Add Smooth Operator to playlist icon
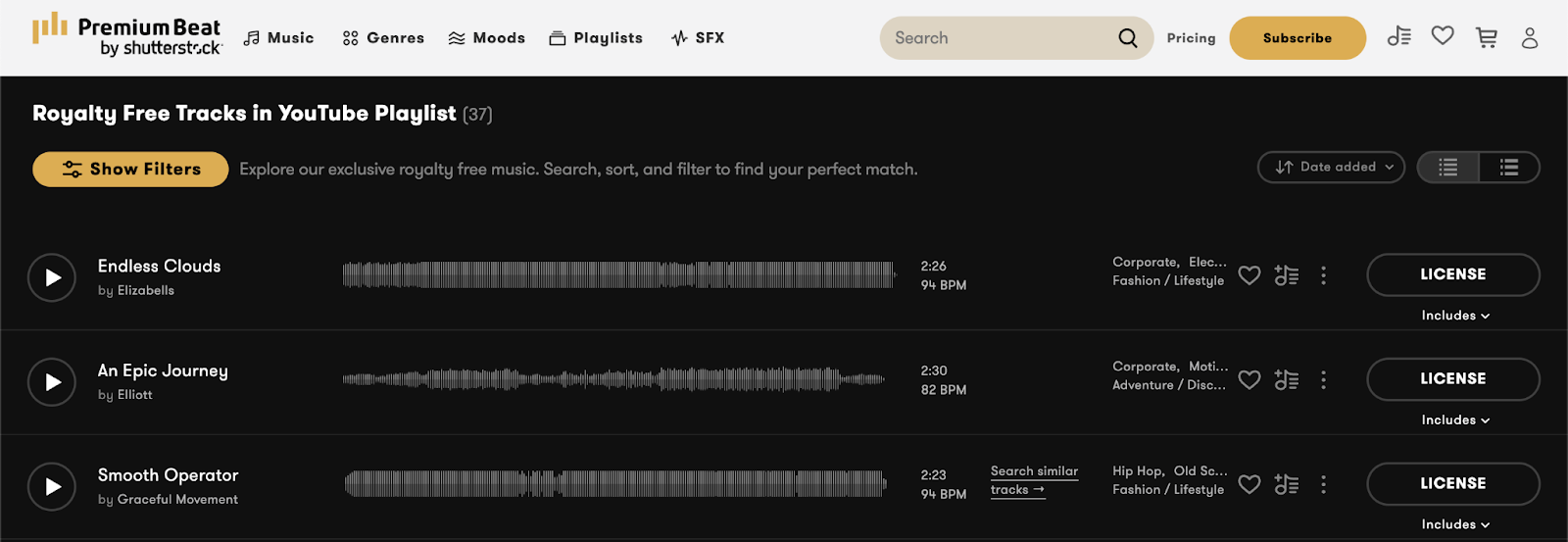This screenshot has height=542, width=1568. [x=1287, y=484]
